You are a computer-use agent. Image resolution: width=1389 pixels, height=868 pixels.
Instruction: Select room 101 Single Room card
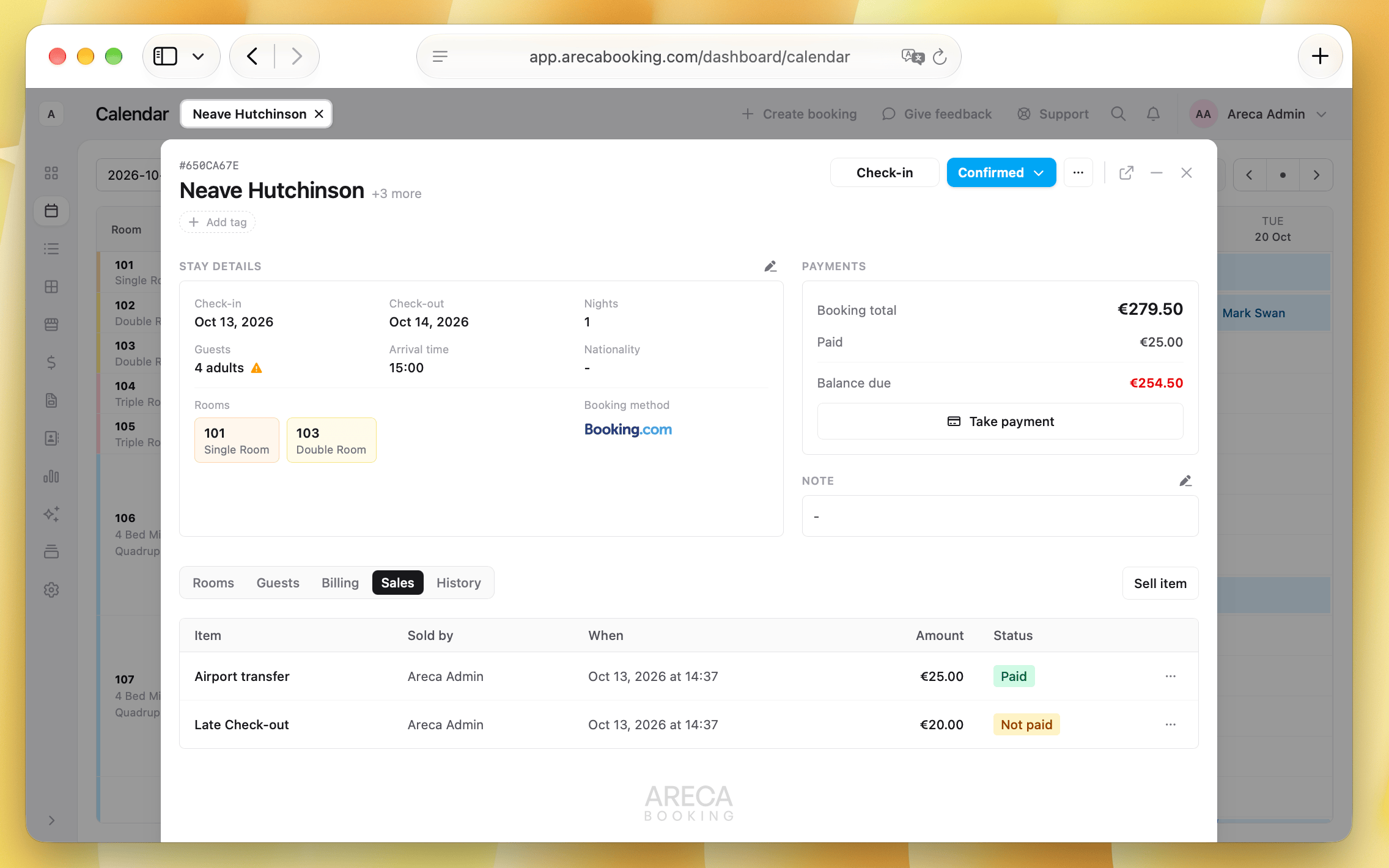pyautogui.click(x=237, y=441)
